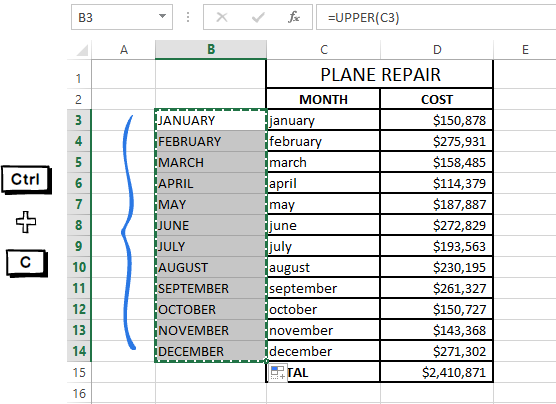The image size is (556, 404).
Task: Select row 8 header
Action: (x=79, y=225)
